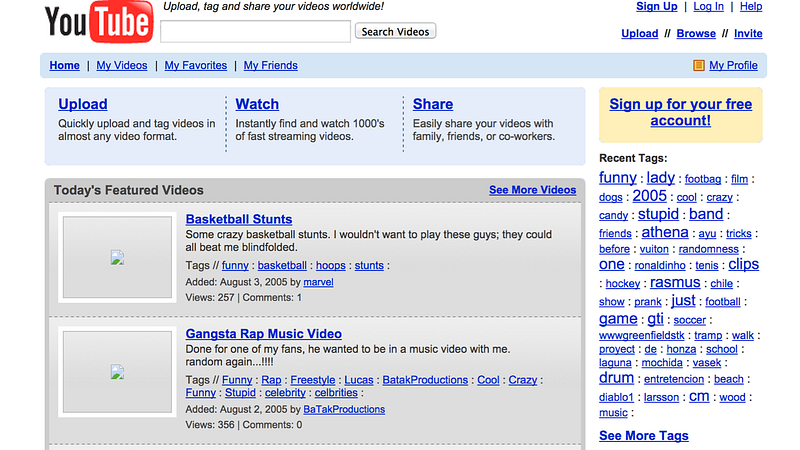
Task: Open the Invite link
Action: point(748,34)
